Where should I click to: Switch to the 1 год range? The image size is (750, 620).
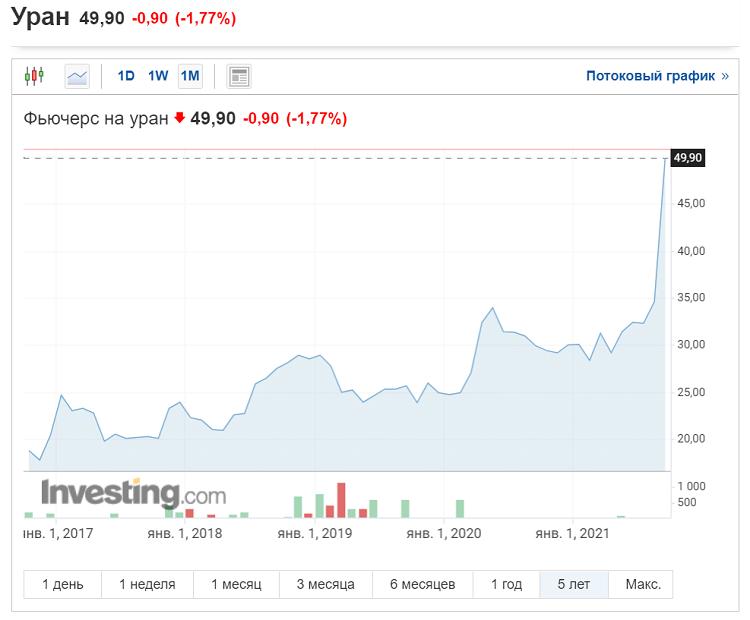click(x=506, y=584)
